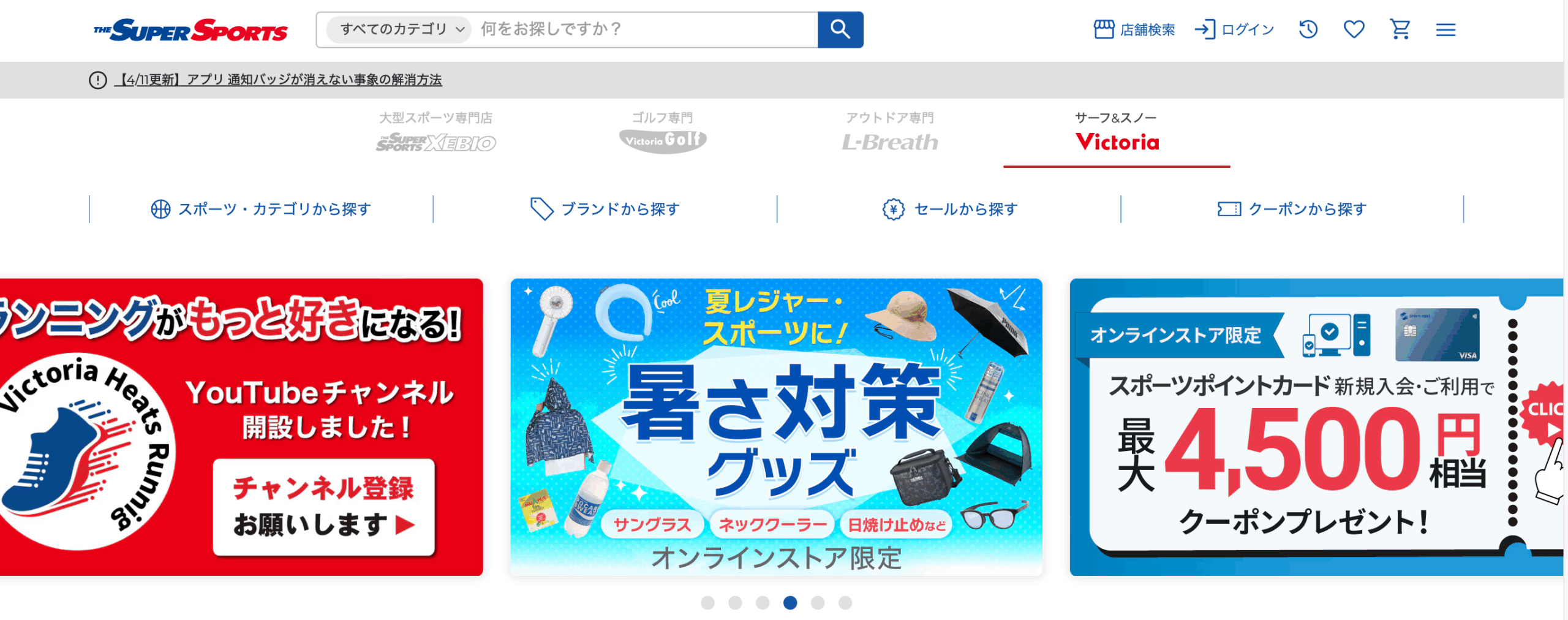Open the hamburger menu icon
The height and width of the screenshot is (620, 1568).
[1445, 29]
